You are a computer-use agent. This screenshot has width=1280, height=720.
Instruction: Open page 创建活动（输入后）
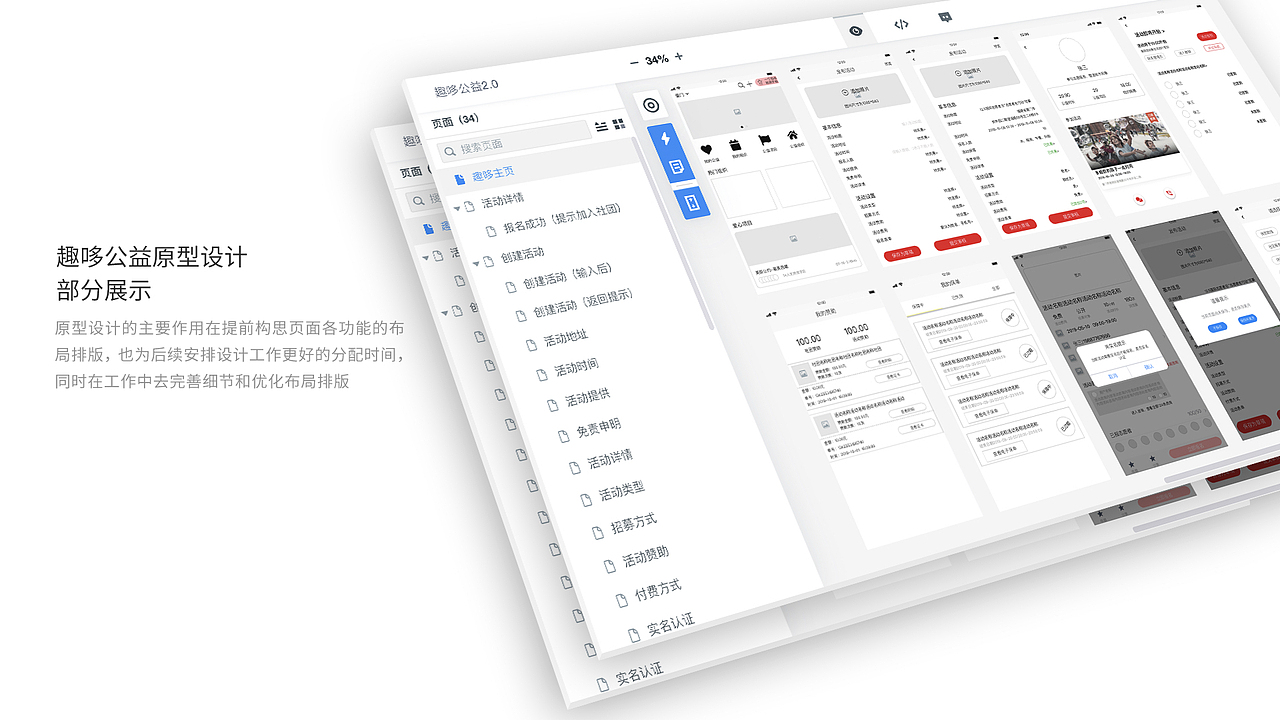[567, 275]
